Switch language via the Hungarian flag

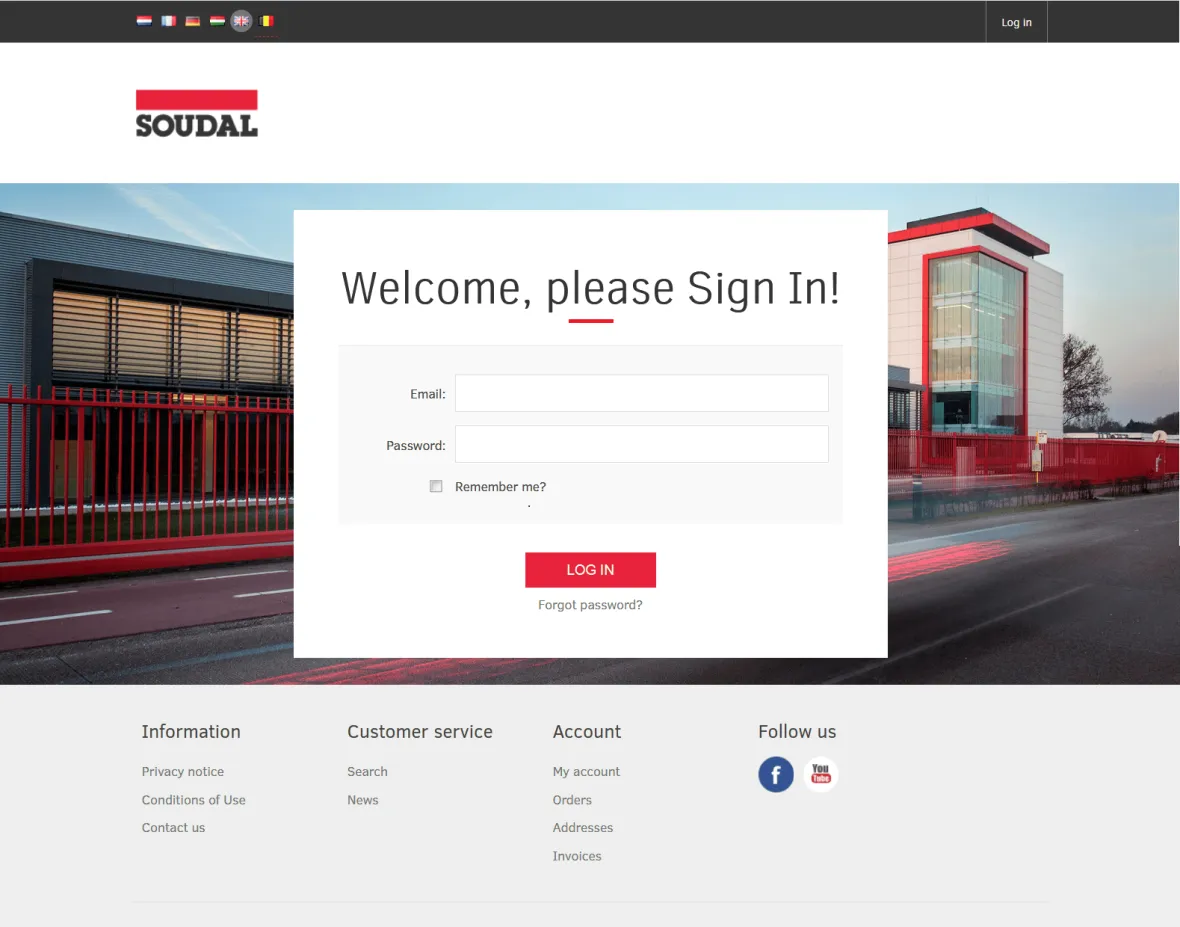coord(217,21)
